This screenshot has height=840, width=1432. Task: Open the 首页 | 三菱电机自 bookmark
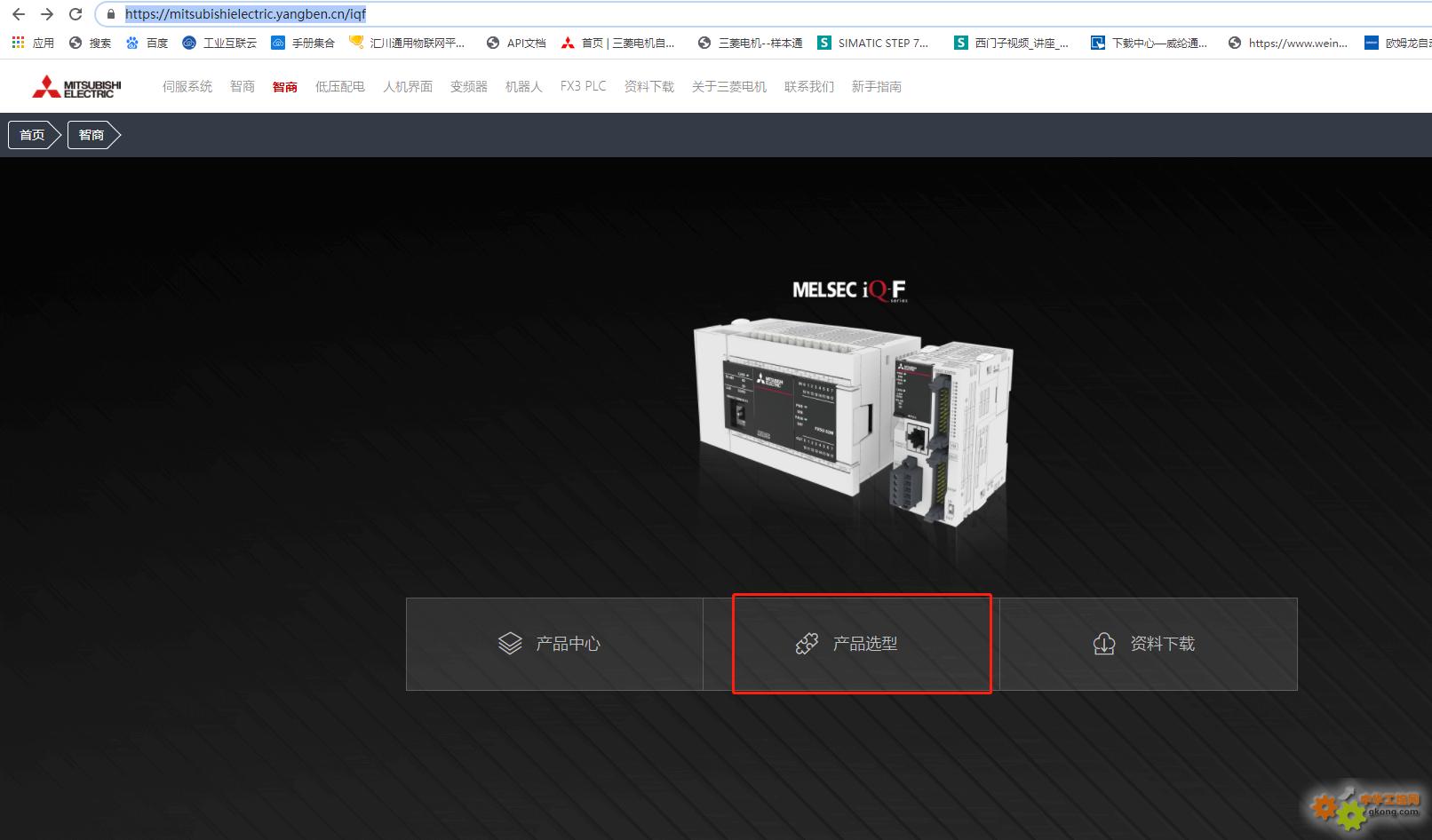coord(617,43)
